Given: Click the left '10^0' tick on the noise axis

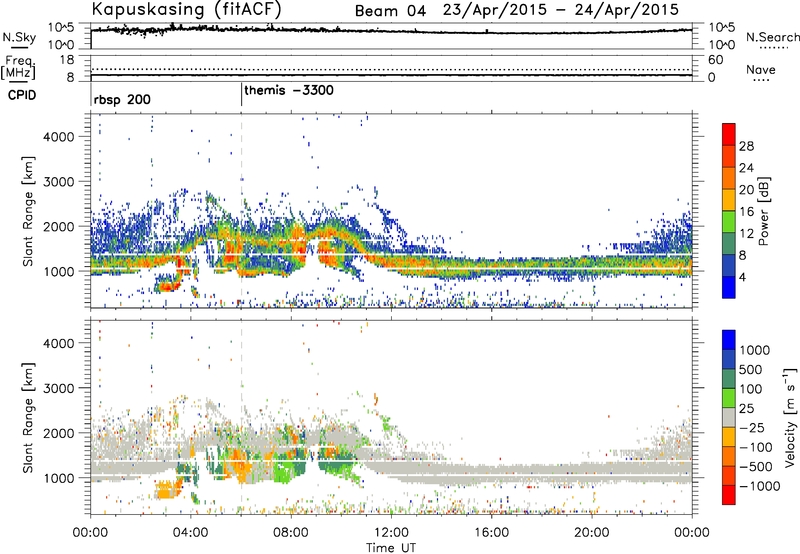Looking at the screenshot, I should pos(61,45).
